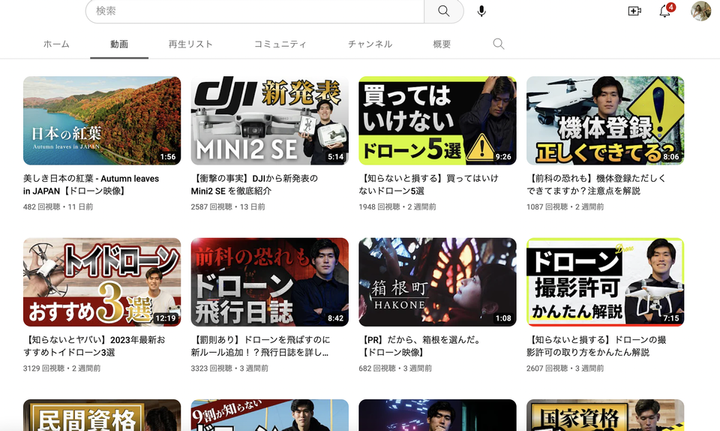Click the 1948 回視聴・2 週間前 text
The width and height of the screenshot is (720, 431).
pyautogui.click(x=397, y=207)
